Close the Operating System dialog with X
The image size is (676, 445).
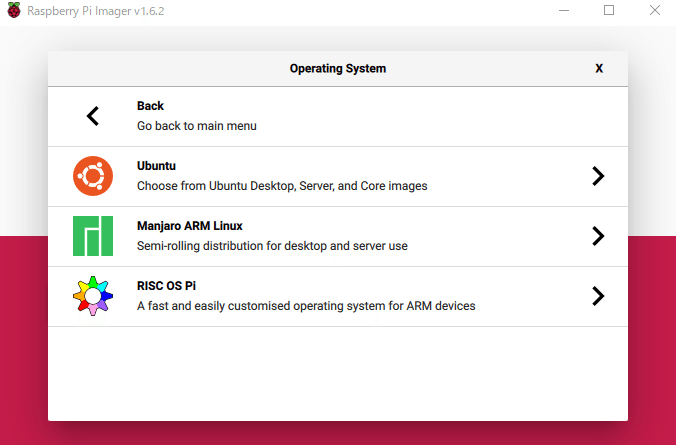(599, 69)
